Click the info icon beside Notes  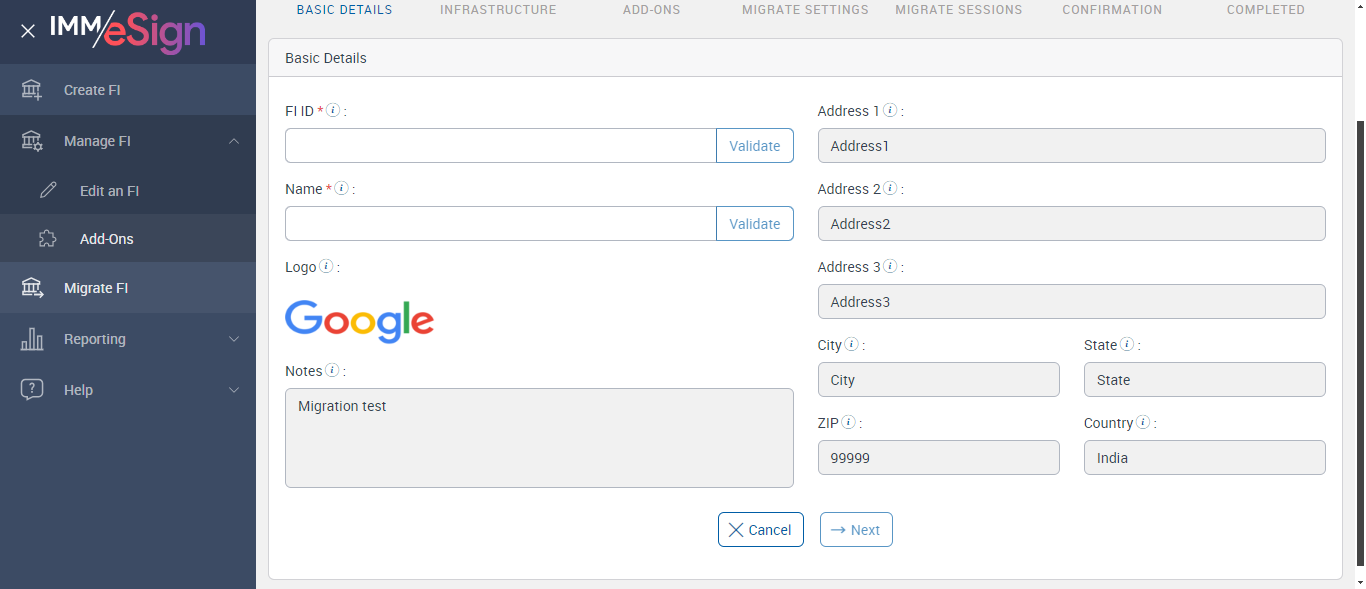pyautogui.click(x=332, y=371)
